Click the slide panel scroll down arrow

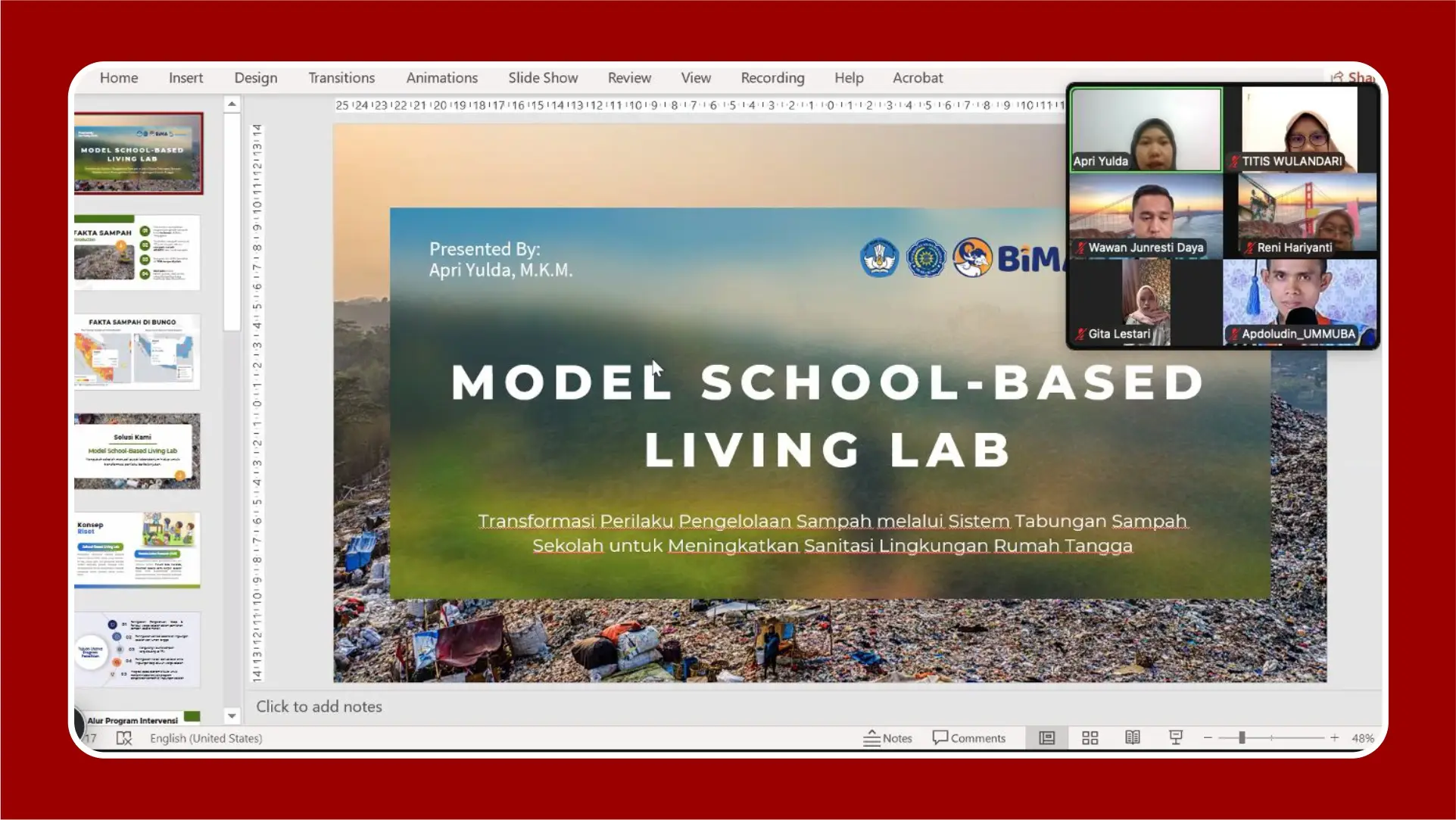point(232,716)
